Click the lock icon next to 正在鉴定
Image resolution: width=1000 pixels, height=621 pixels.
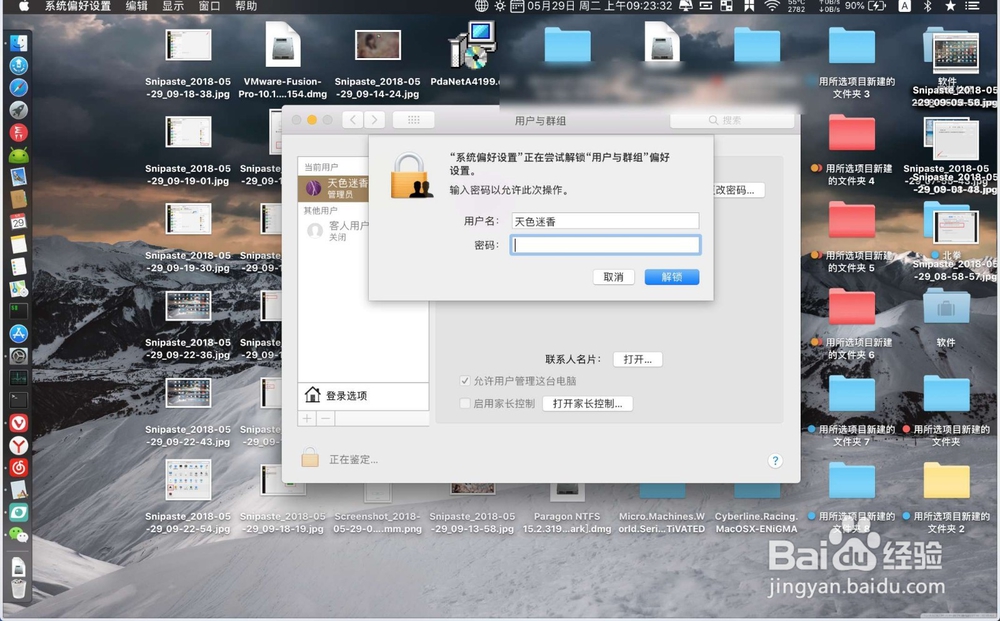point(311,458)
